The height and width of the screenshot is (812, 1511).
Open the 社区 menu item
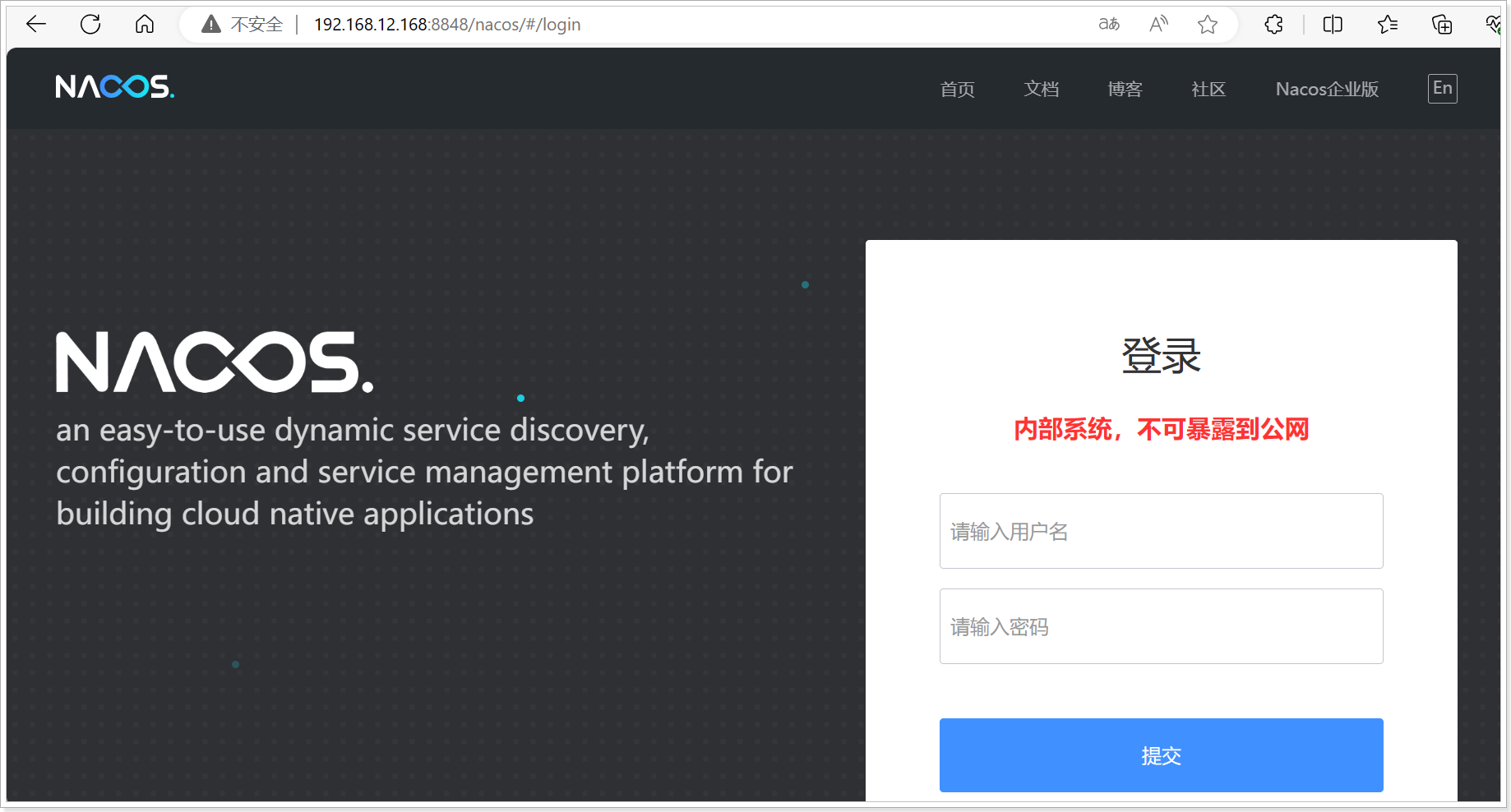click(x=1209, y=89)
